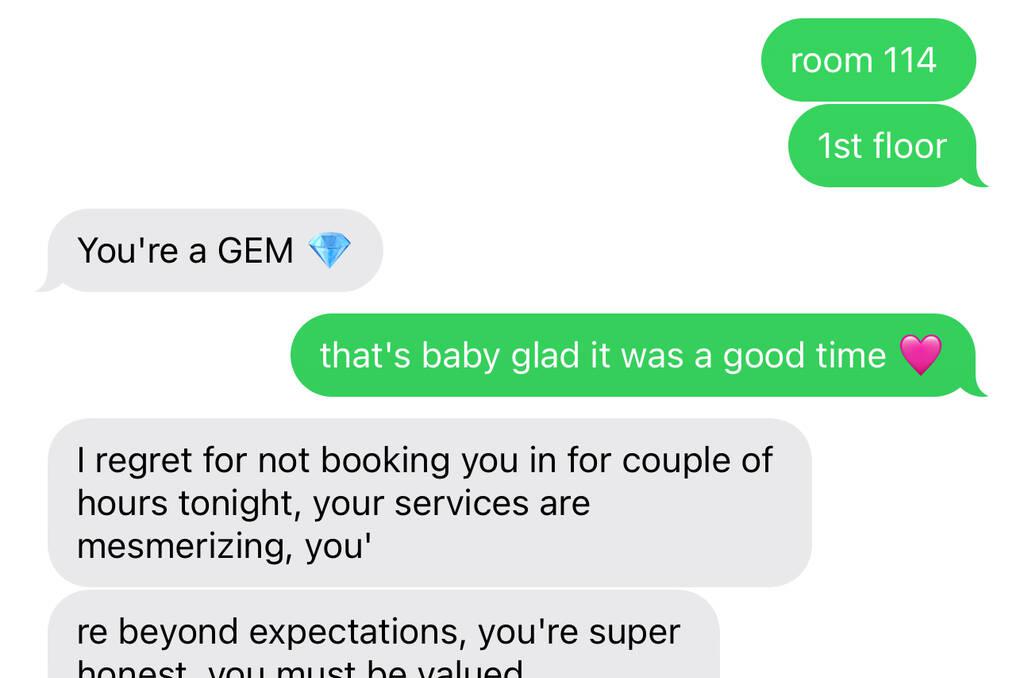Tap the blue diamond gem emoji

[329, 250]
